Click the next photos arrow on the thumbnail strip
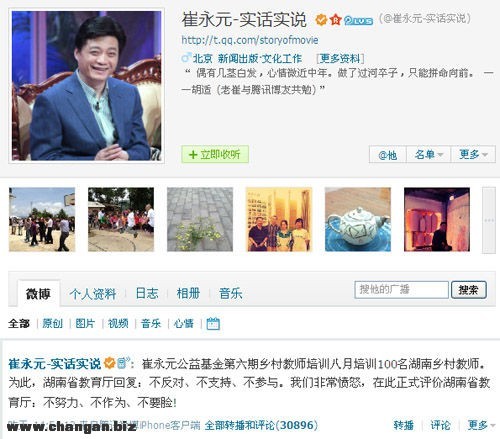Image resolution: width=500 pixels, height=439 pixels. pos(489,220)
